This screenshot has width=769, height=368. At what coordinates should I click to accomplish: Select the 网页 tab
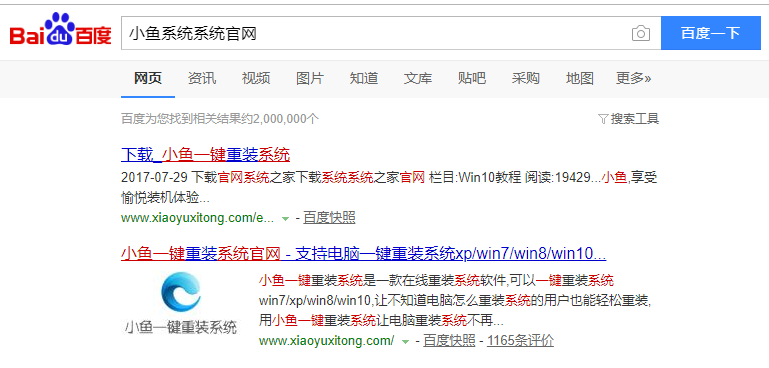148,78
